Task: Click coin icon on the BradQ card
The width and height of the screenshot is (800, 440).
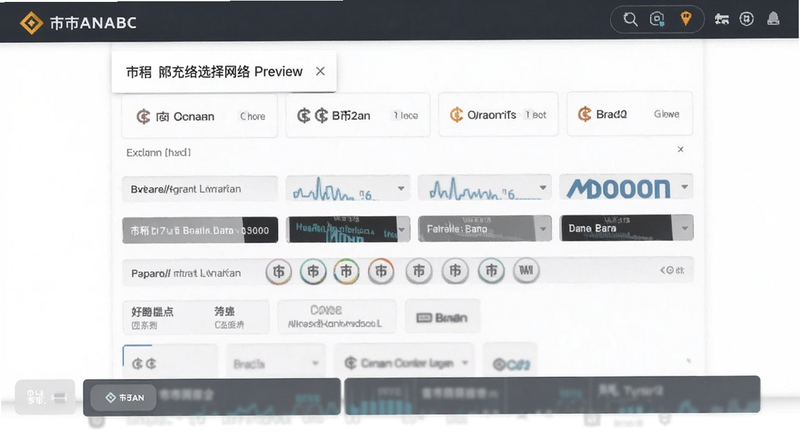Action: pos(584,114)
